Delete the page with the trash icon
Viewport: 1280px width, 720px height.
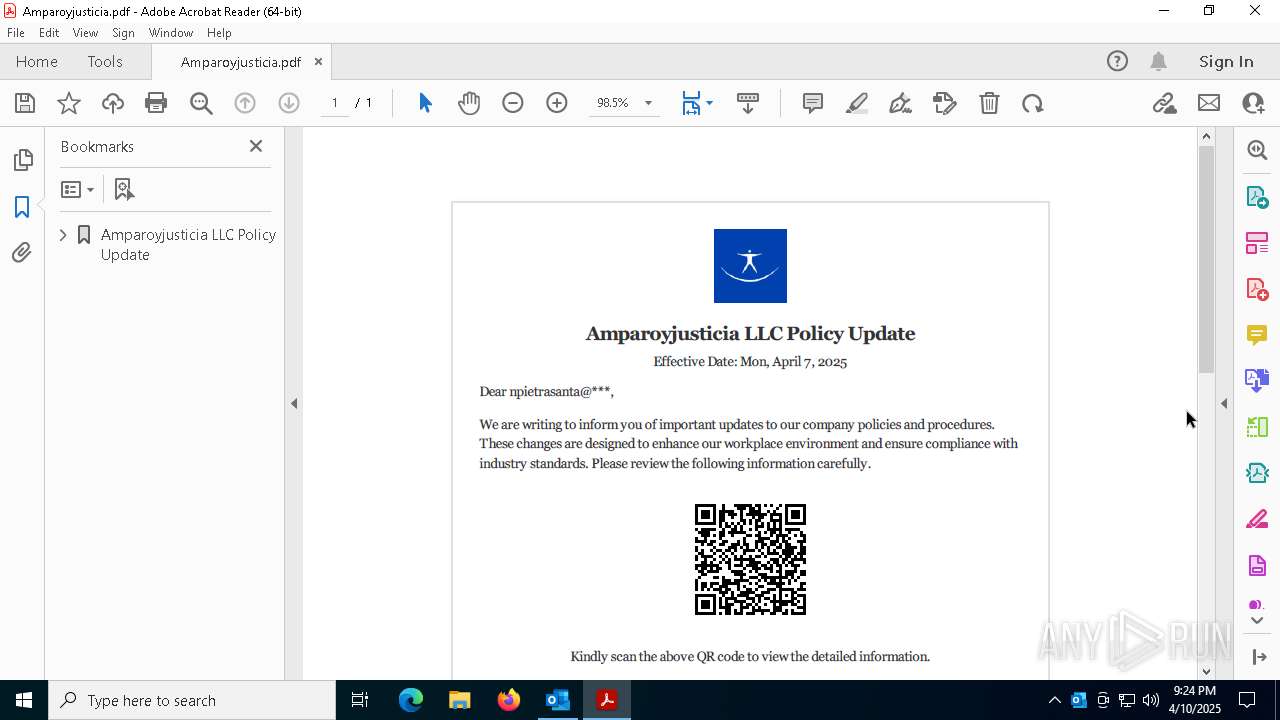point(989,103)
